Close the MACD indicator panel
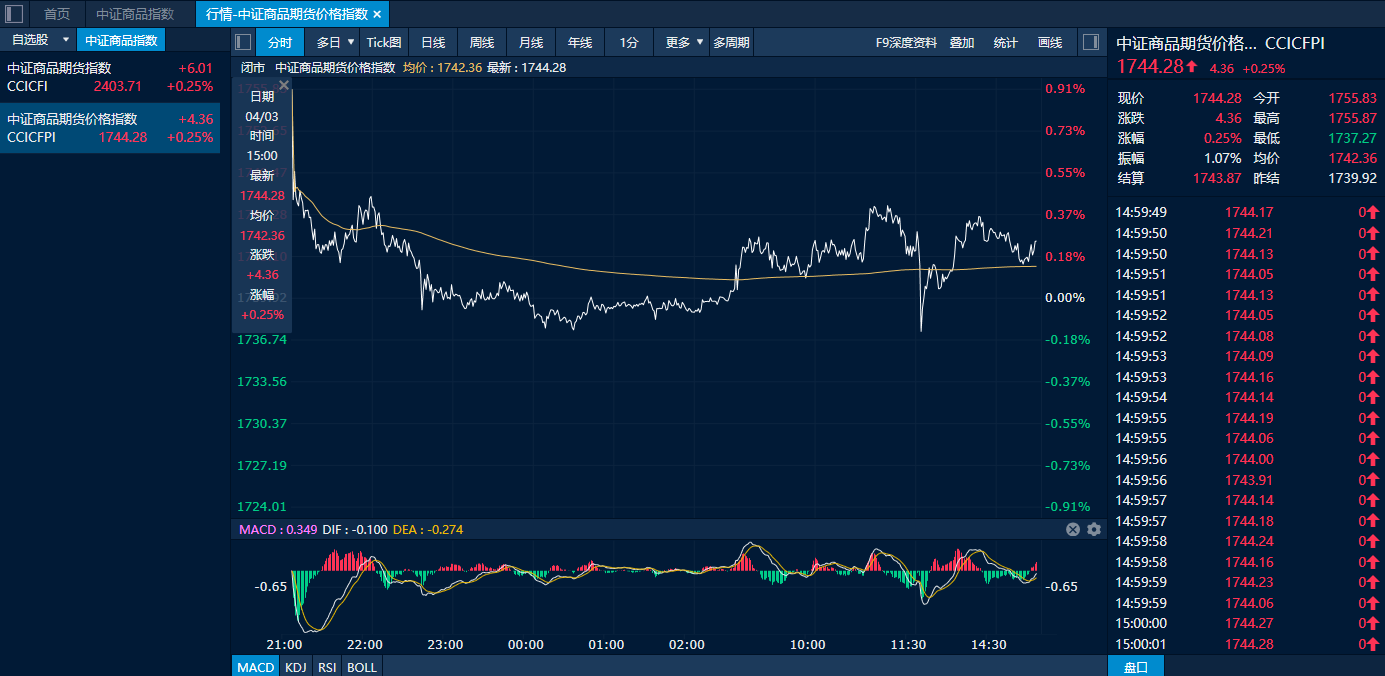Image resolution: width=1385 pixels, height=676 pixels. 1073,529
